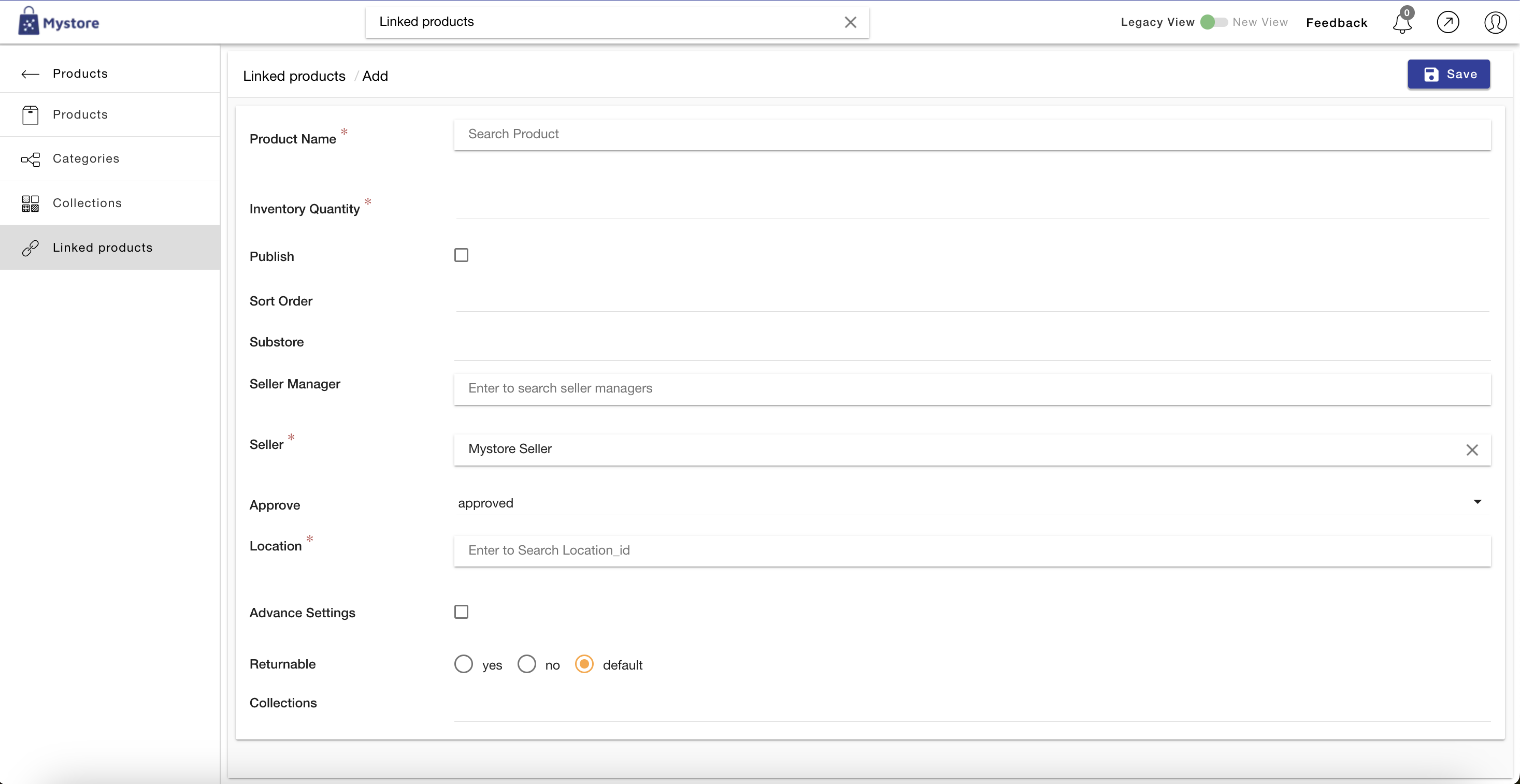Select the Returnable 'default' radio button
The width and height of the screenshot is (1520, 784).
pos(584,664)
